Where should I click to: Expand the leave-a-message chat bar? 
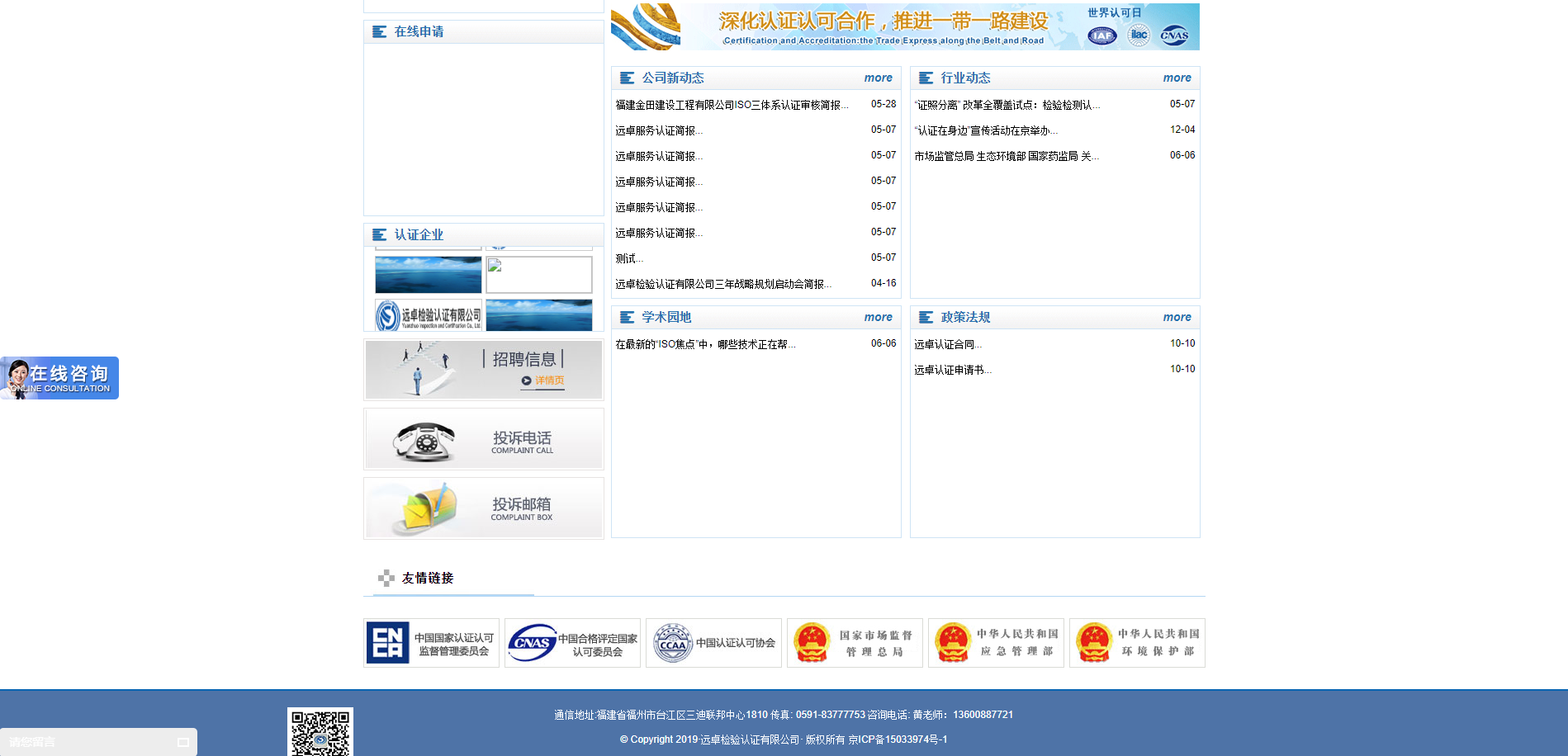pos(98,742)
